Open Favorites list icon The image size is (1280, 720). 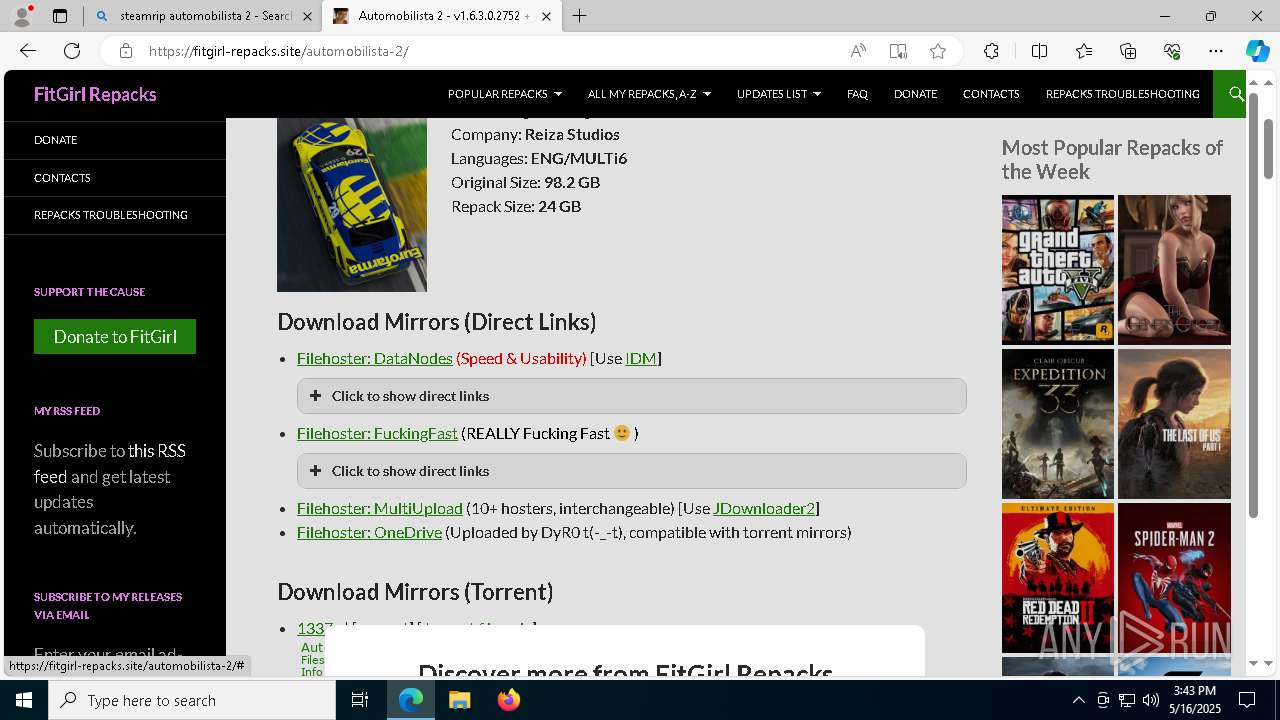(x=1084, y=51)
